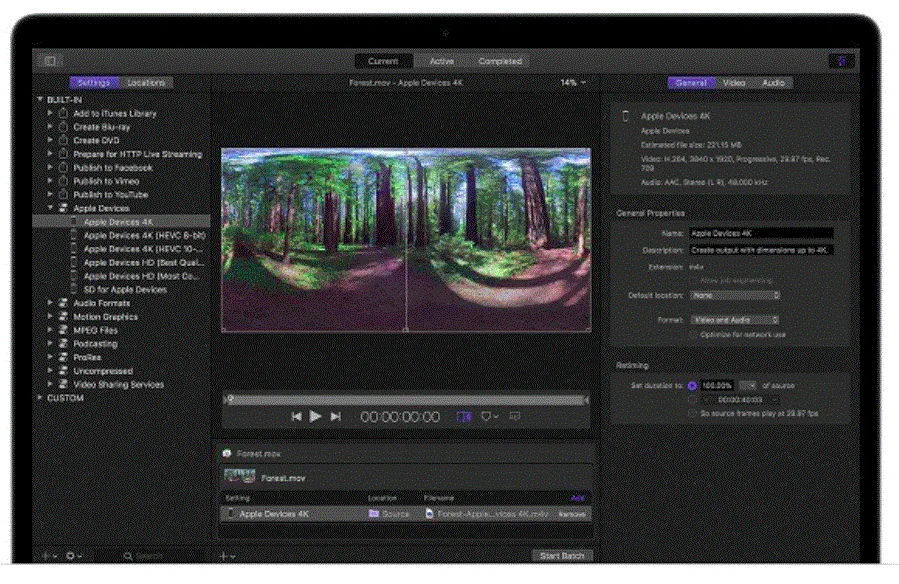The image size is (899, 584).
Task: Open the settings gear action menu
Action: coord(73,556)
